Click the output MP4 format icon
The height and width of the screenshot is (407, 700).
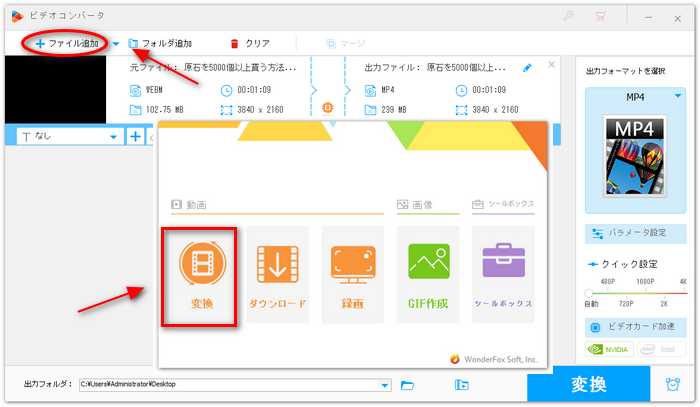coord(371,91)
